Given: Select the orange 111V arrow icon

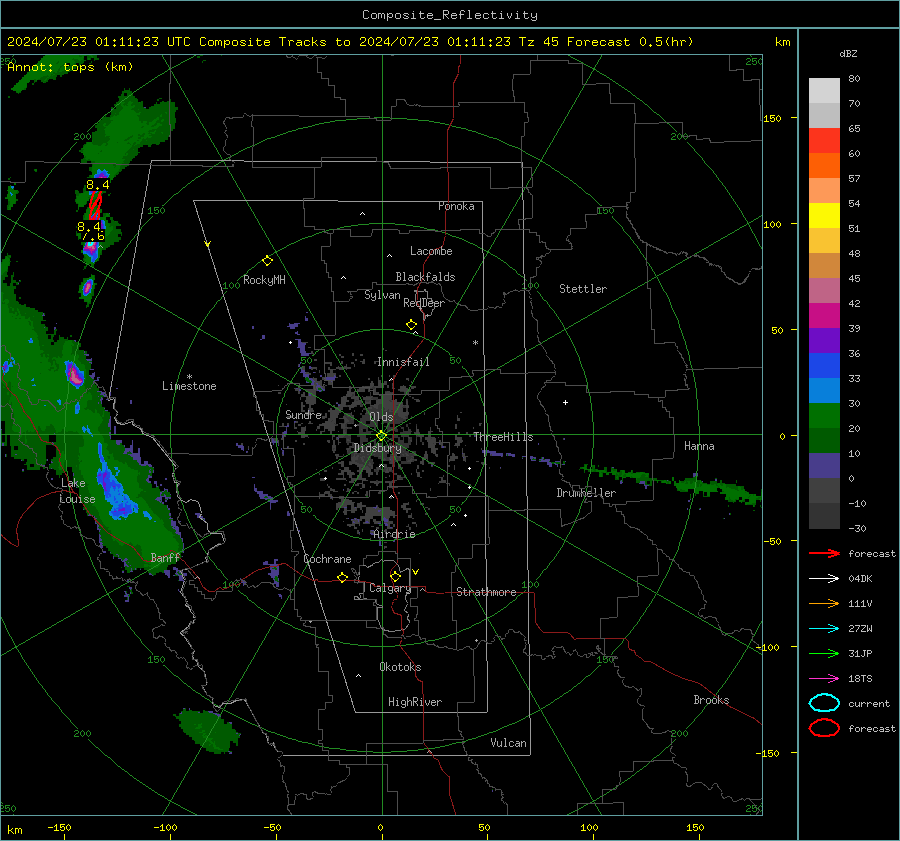Looking at the screenshot, I should tap(824, 603).
